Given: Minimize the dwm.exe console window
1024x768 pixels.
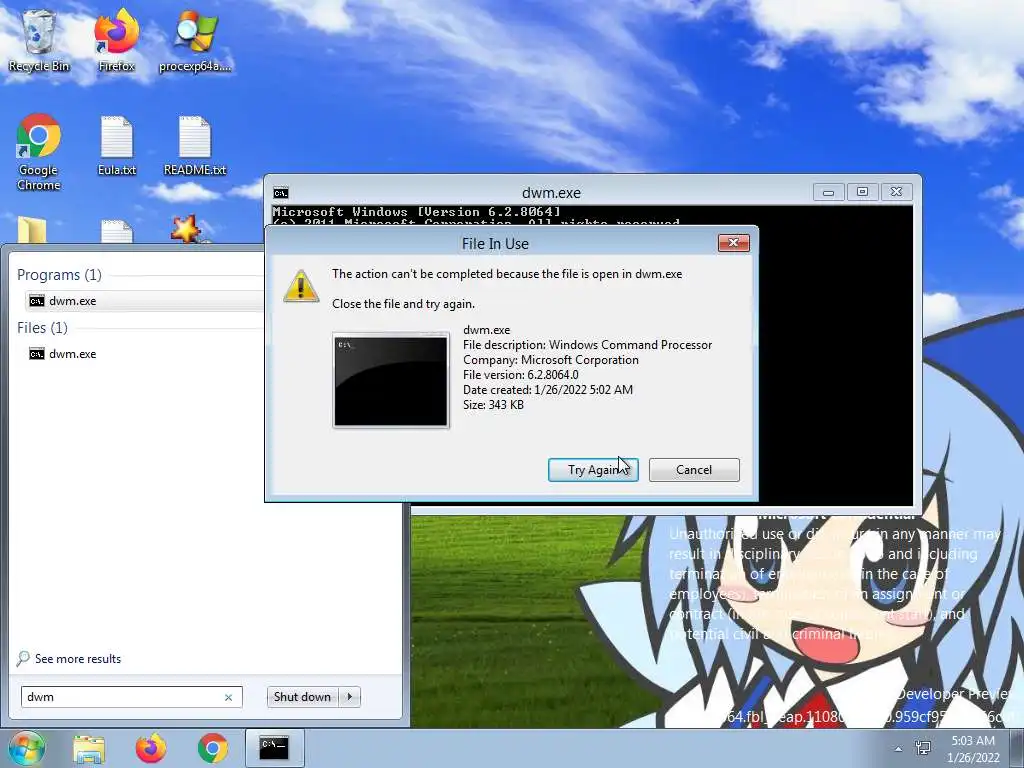Looking at the screenshot, I should (x=828, y=192).
